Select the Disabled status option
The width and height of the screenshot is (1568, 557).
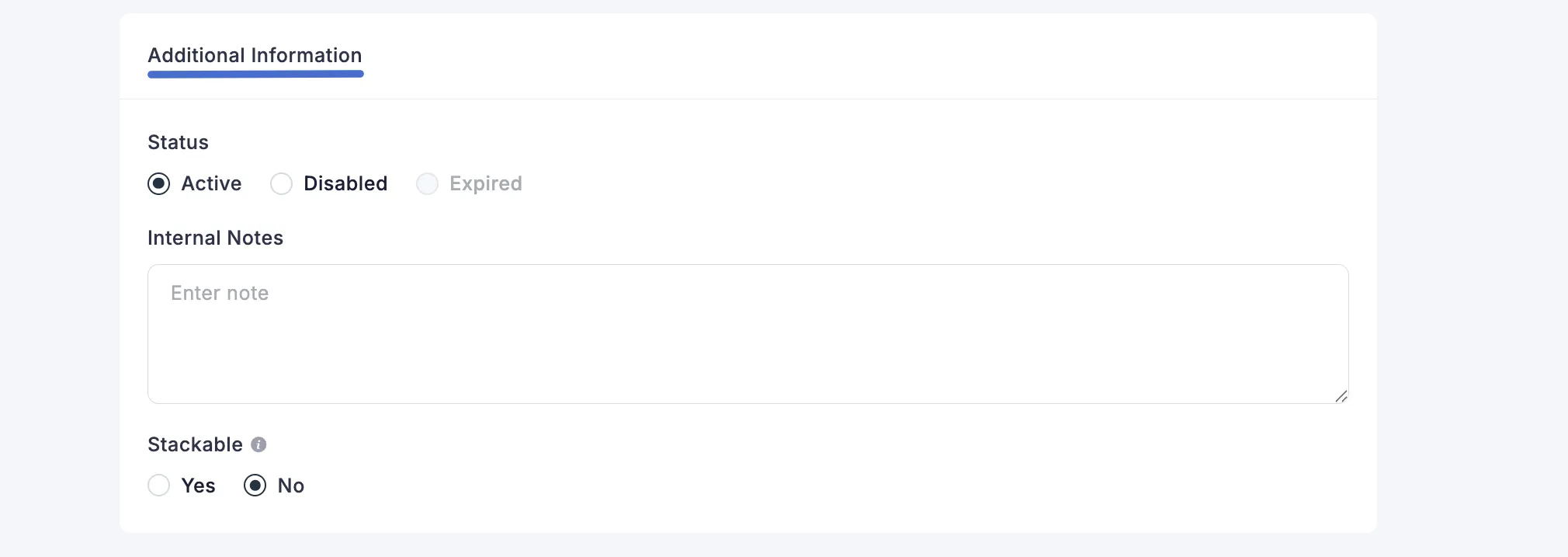(281, 183)
